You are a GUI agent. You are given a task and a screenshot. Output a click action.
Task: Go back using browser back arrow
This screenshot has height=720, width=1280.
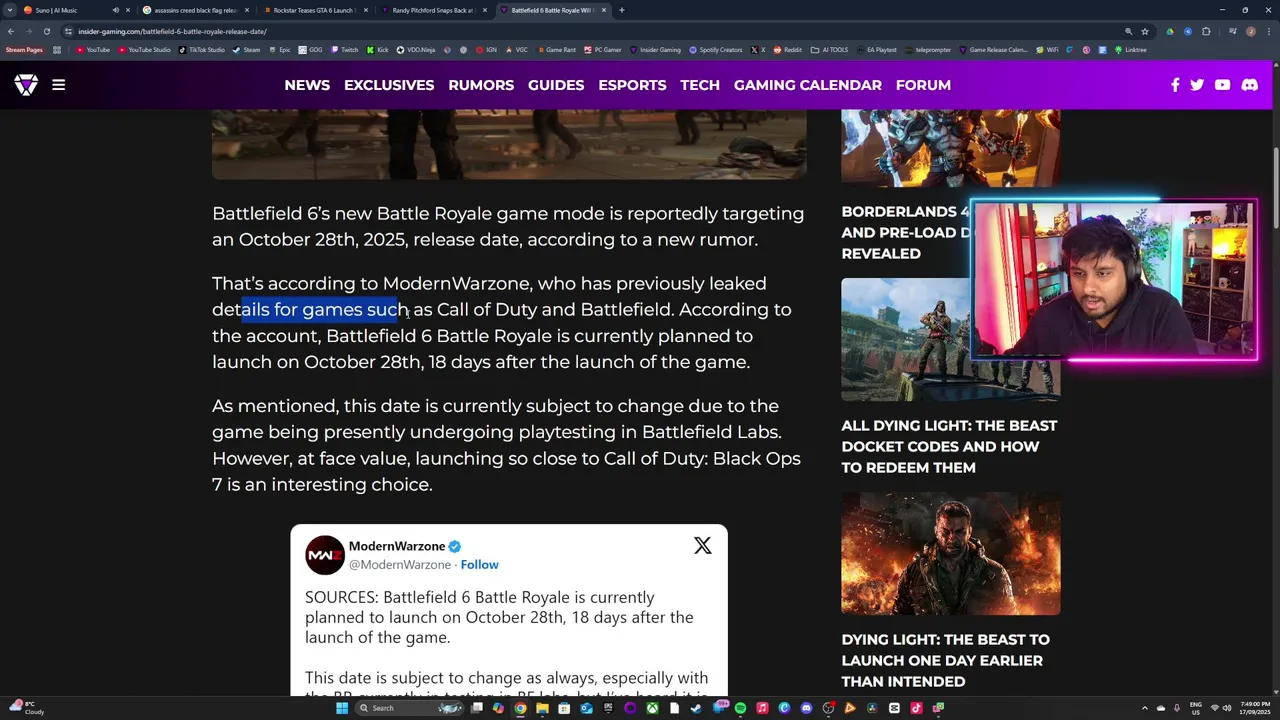pos(10,31)
